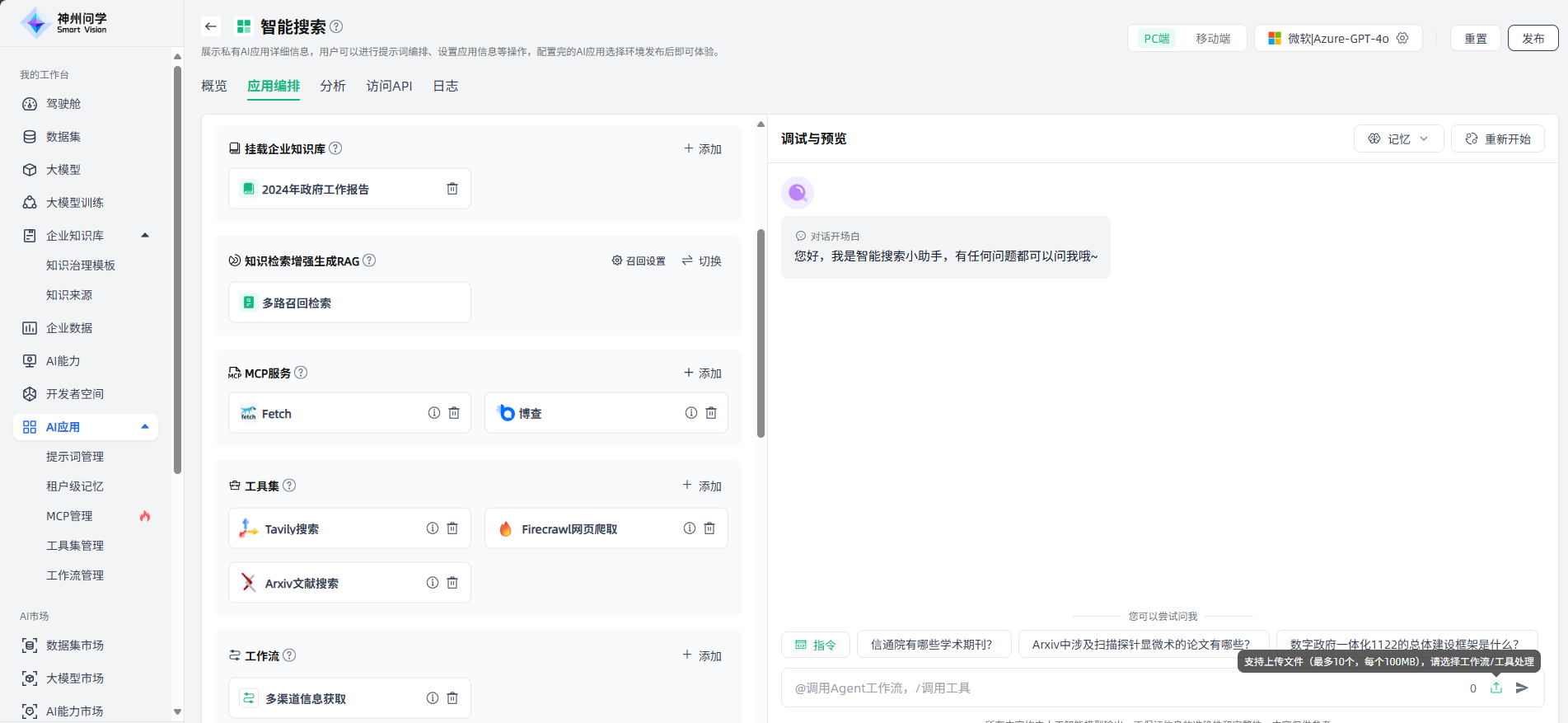
Task: Open the 指令 commands button
Action: click(815, 645)
